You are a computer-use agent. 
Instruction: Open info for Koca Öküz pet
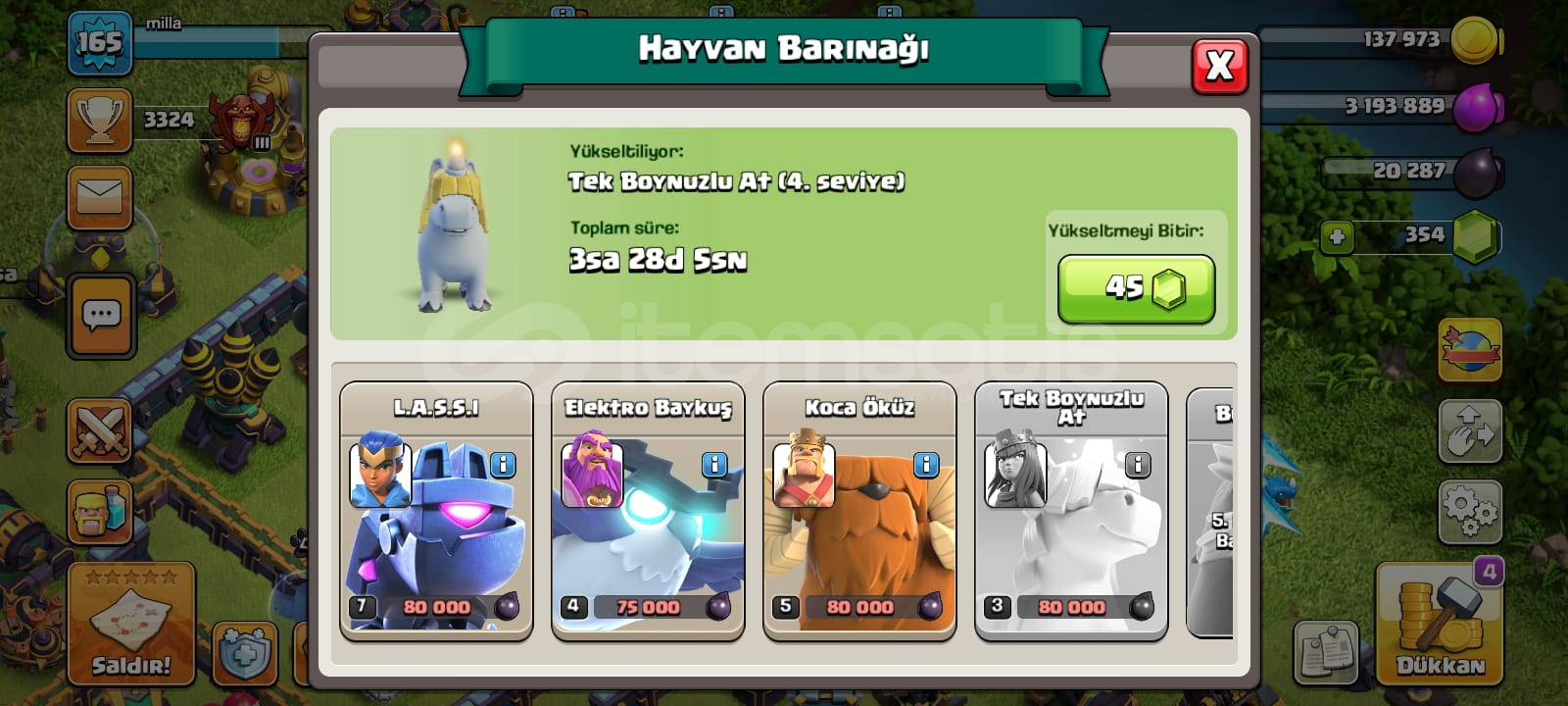point(926,465)
